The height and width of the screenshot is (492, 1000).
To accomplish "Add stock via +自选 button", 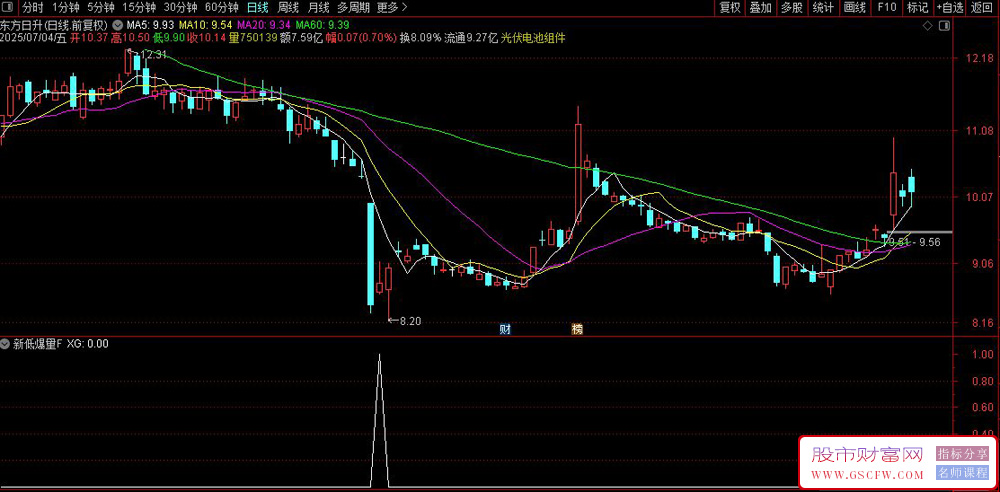I will pos(950,8).
